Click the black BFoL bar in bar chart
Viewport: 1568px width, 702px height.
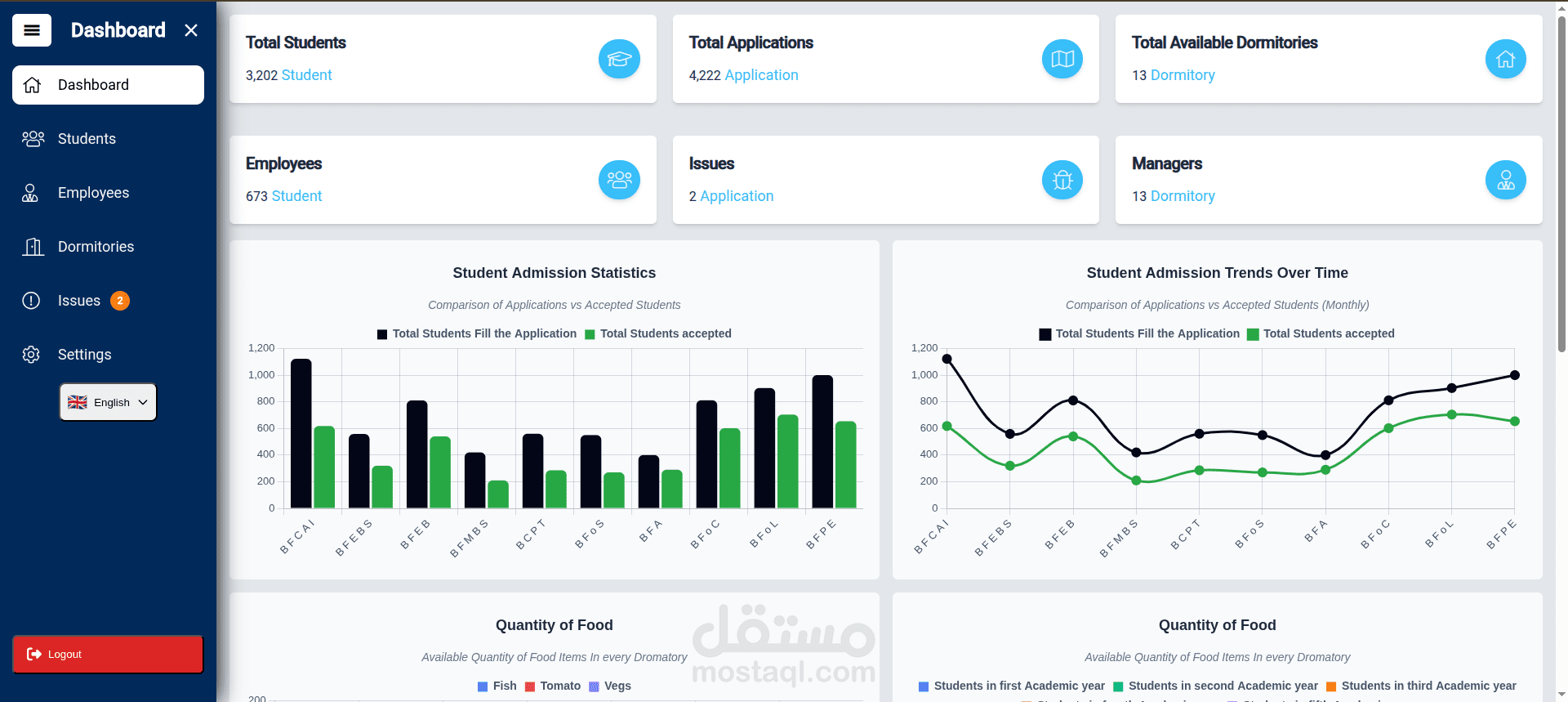tap(764, 448)
